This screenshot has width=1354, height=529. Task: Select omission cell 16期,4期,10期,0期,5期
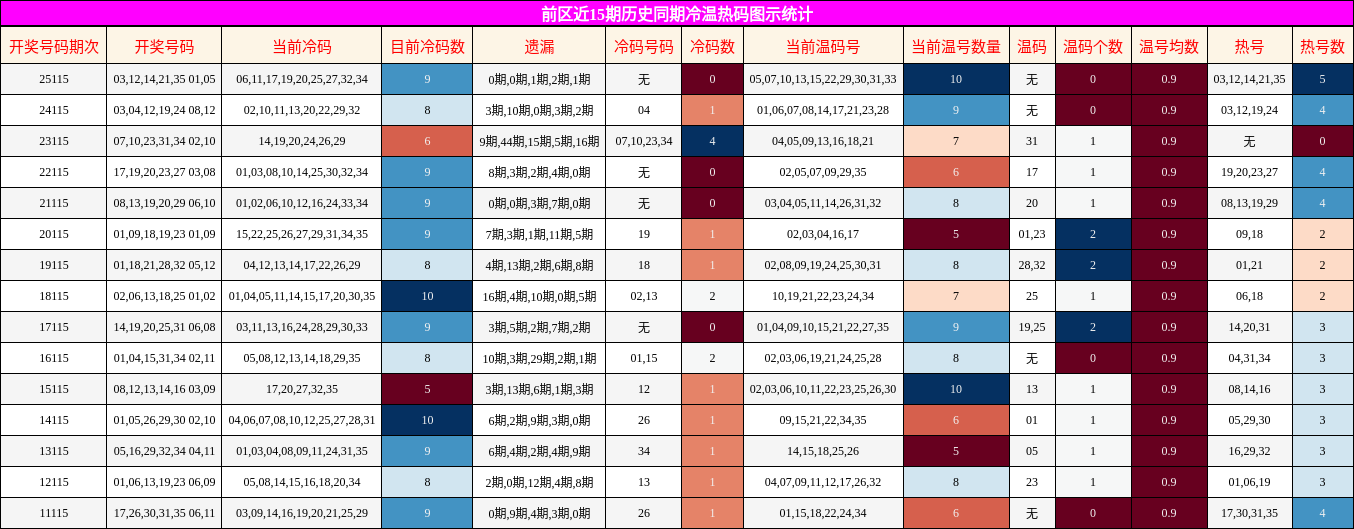click(x=539, y=296)
